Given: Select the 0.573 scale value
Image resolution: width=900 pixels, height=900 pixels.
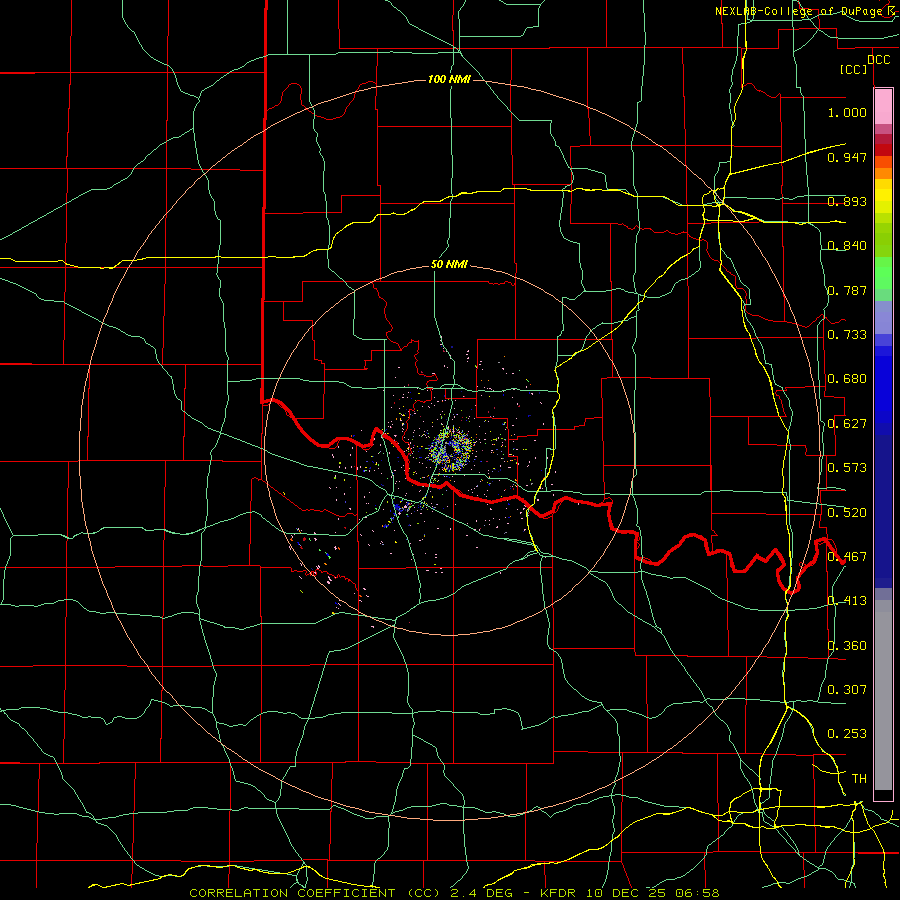Looking at the screenshot, I should [x=847, y=468].
